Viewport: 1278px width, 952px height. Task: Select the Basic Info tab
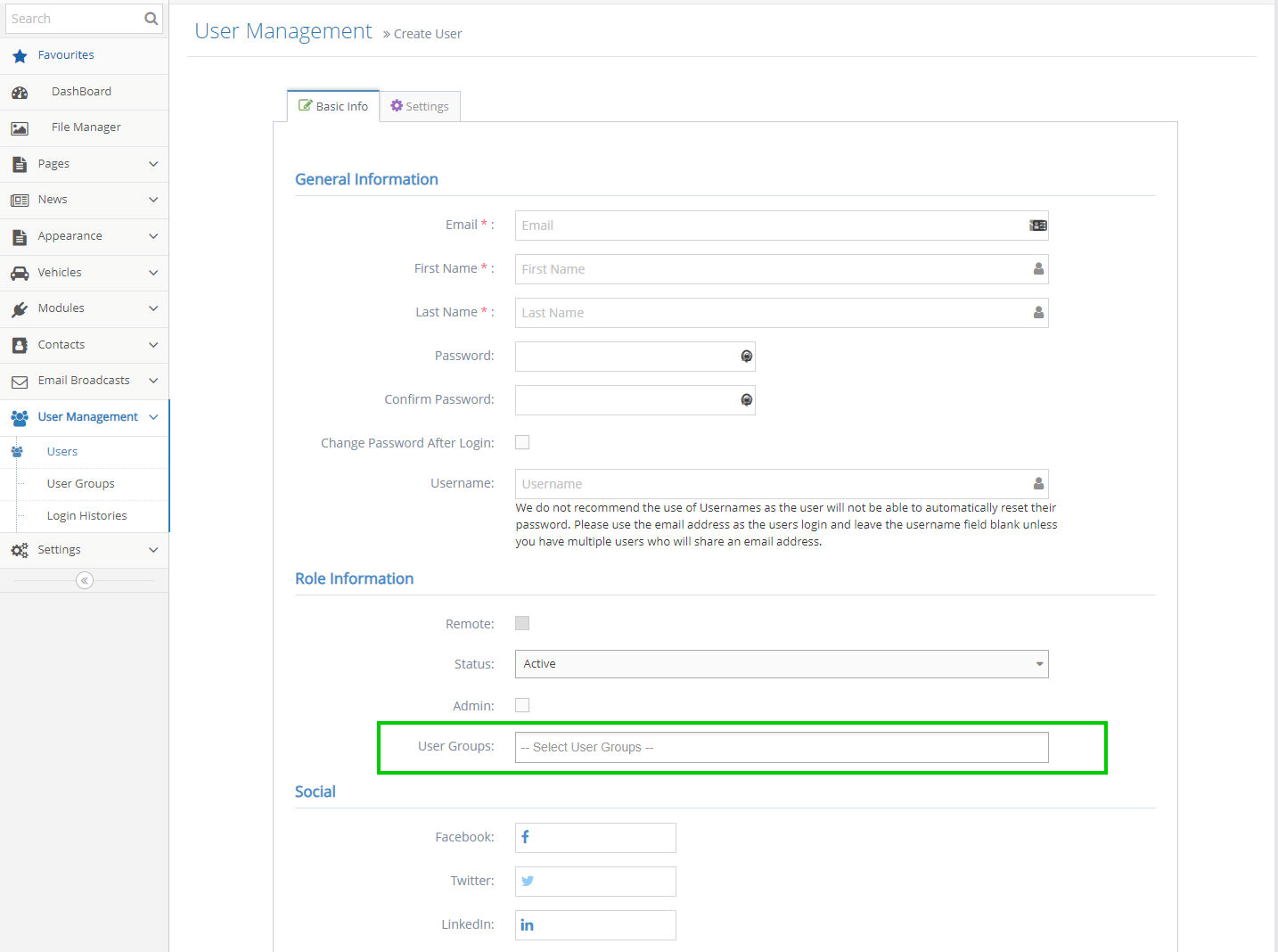click(333, 106)
